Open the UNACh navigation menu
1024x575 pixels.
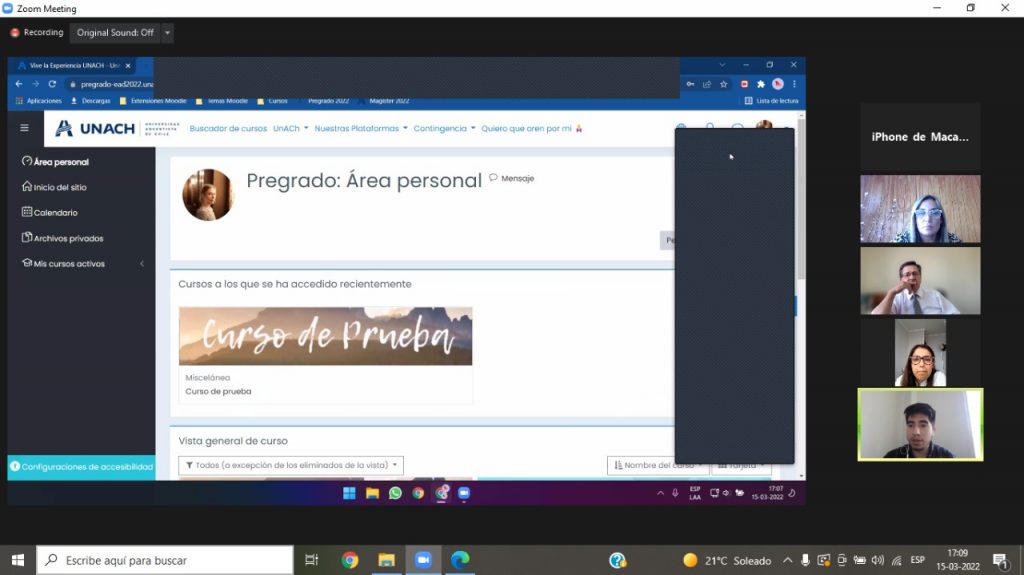pyautogui.click(x=290, y=129)
